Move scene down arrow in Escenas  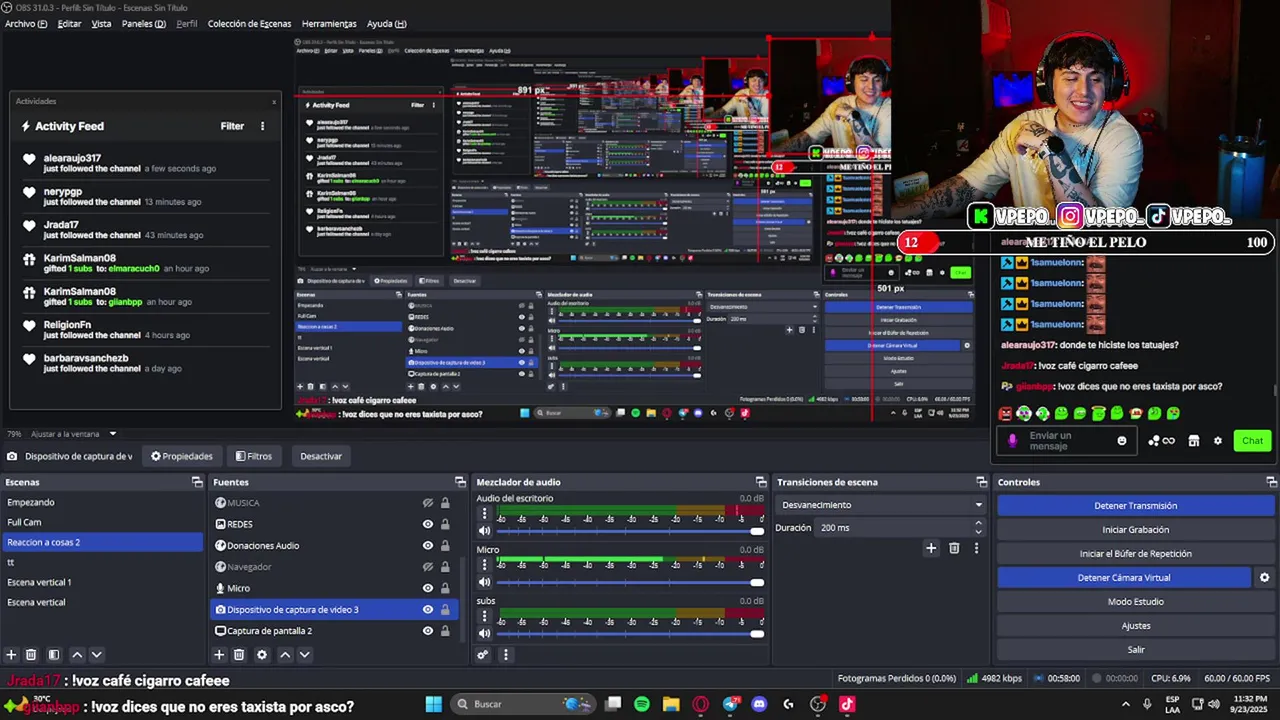pyautogui.click(x=97, y=655)
